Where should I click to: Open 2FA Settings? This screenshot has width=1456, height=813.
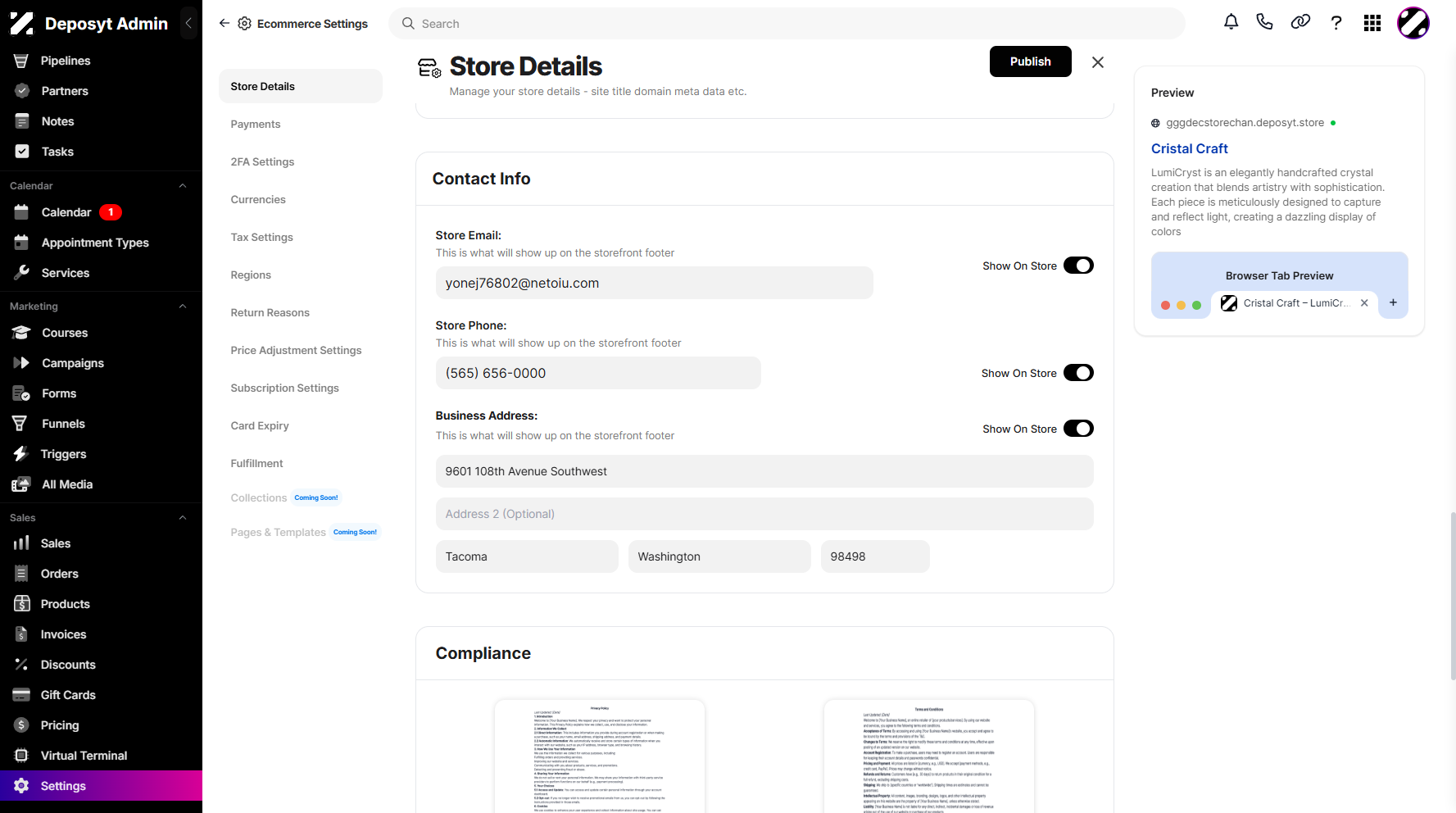[262, 161]
